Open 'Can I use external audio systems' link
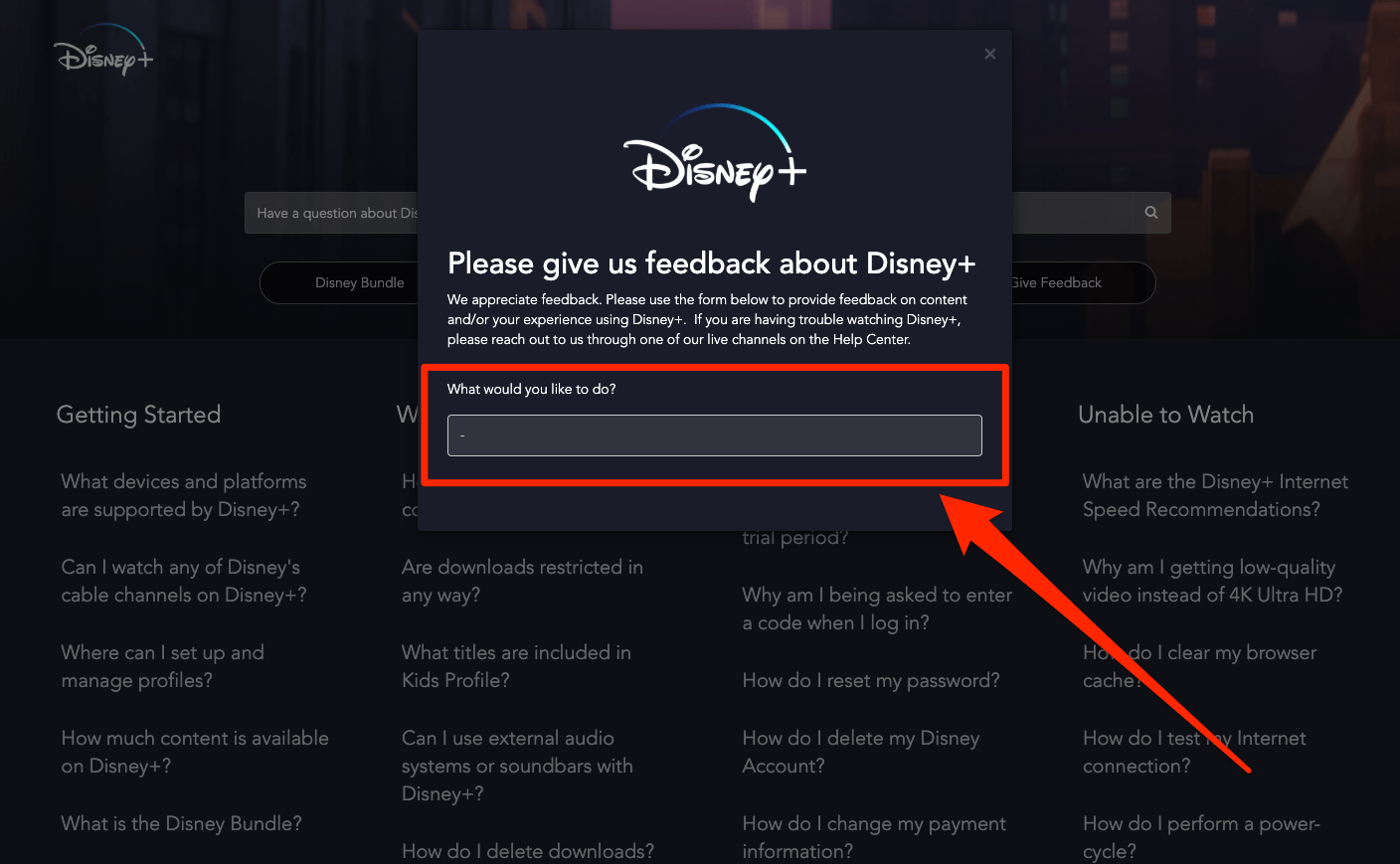Image resolution: width=1400 pixels, height=864 pixels. tap(517, 766)
